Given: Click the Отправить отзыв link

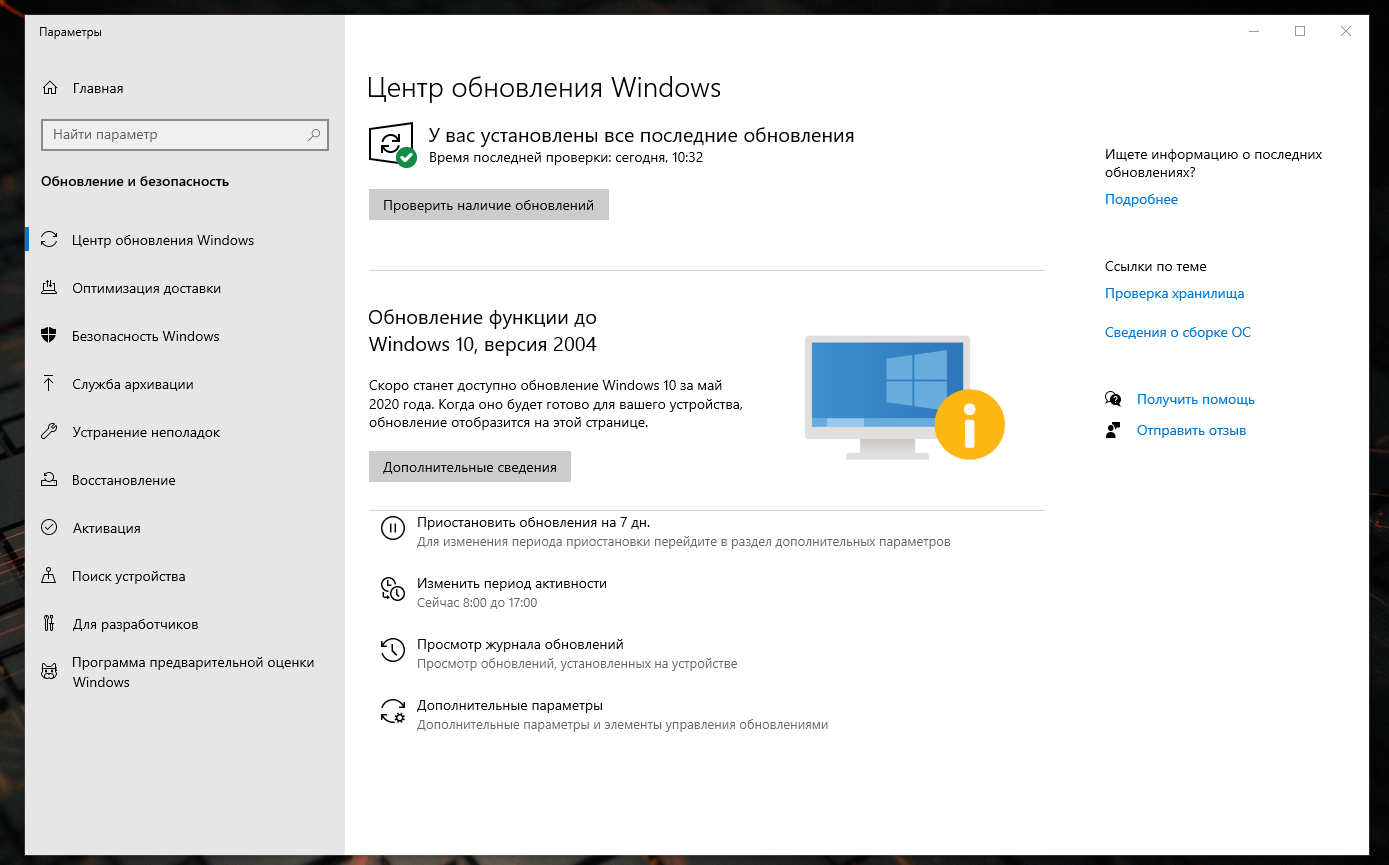Looking at the screenshot, I should pyautogui.click(x=1191, y=430).
